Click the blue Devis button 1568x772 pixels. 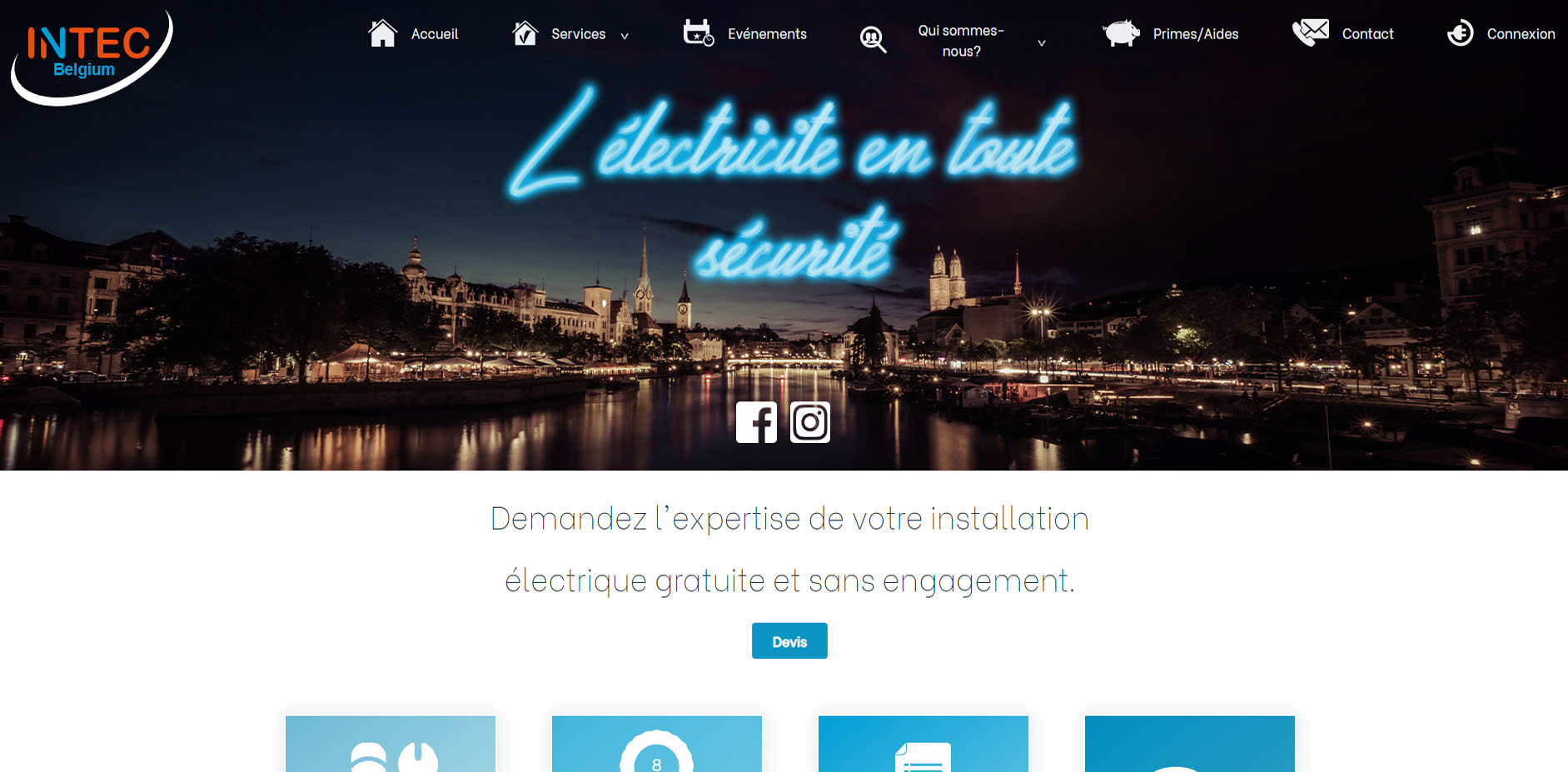(789, 641)
